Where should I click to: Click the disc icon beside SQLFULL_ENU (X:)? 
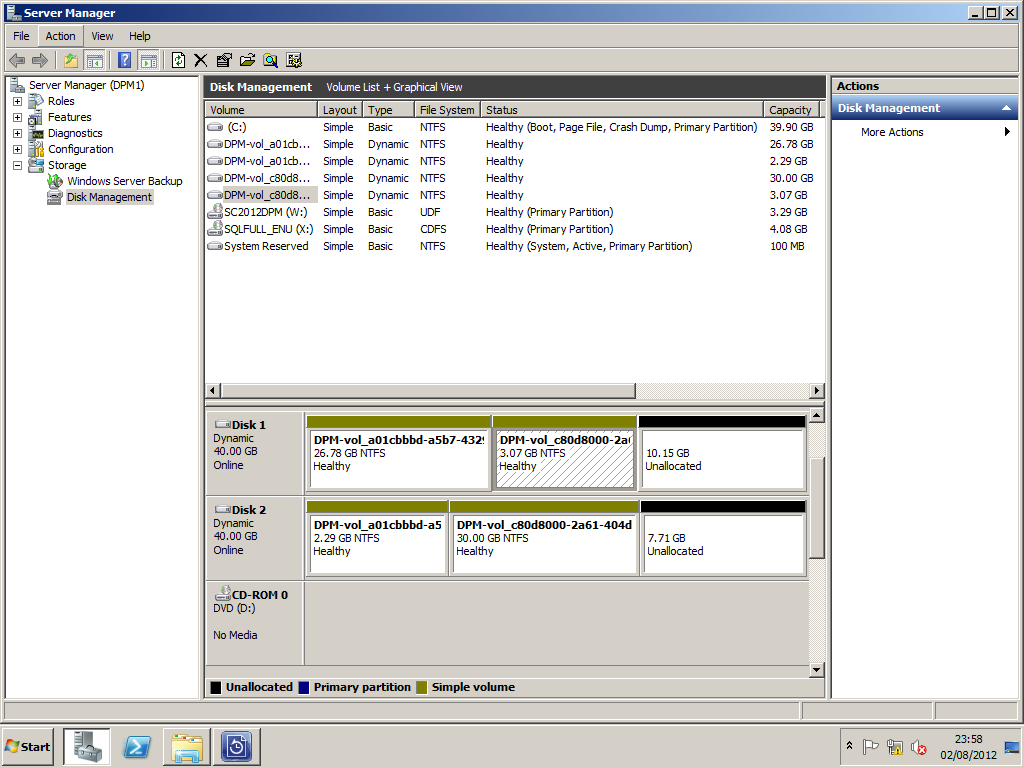(x=215, y=229)
